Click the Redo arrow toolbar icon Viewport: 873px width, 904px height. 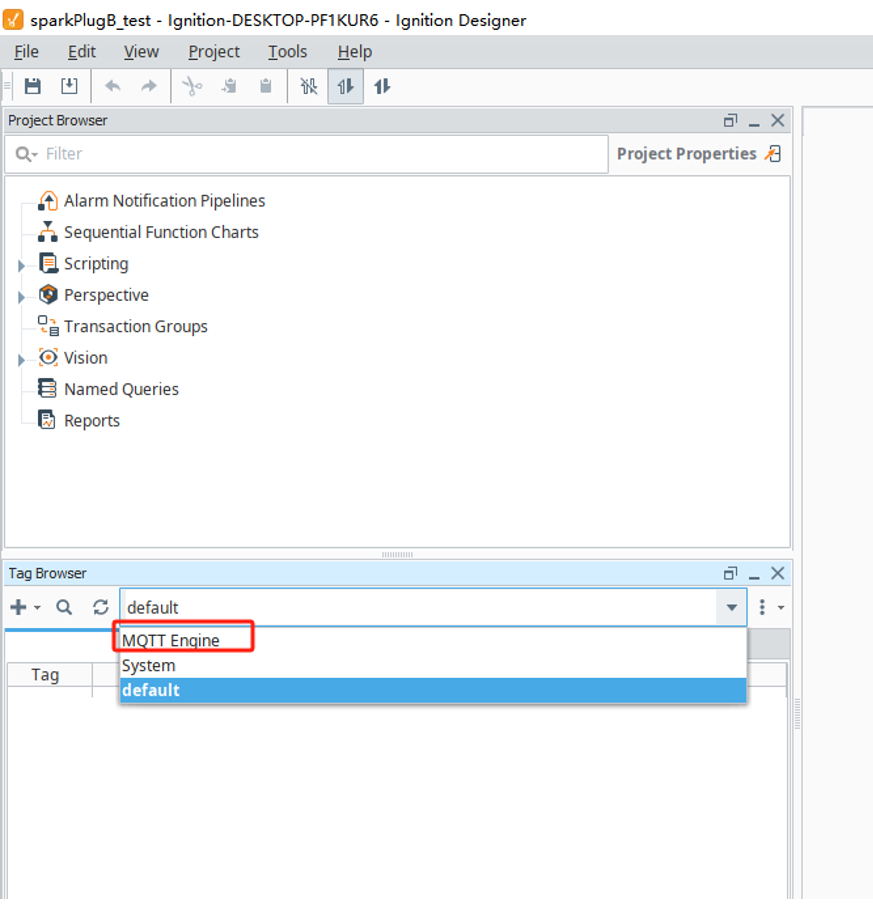(149, 86)
